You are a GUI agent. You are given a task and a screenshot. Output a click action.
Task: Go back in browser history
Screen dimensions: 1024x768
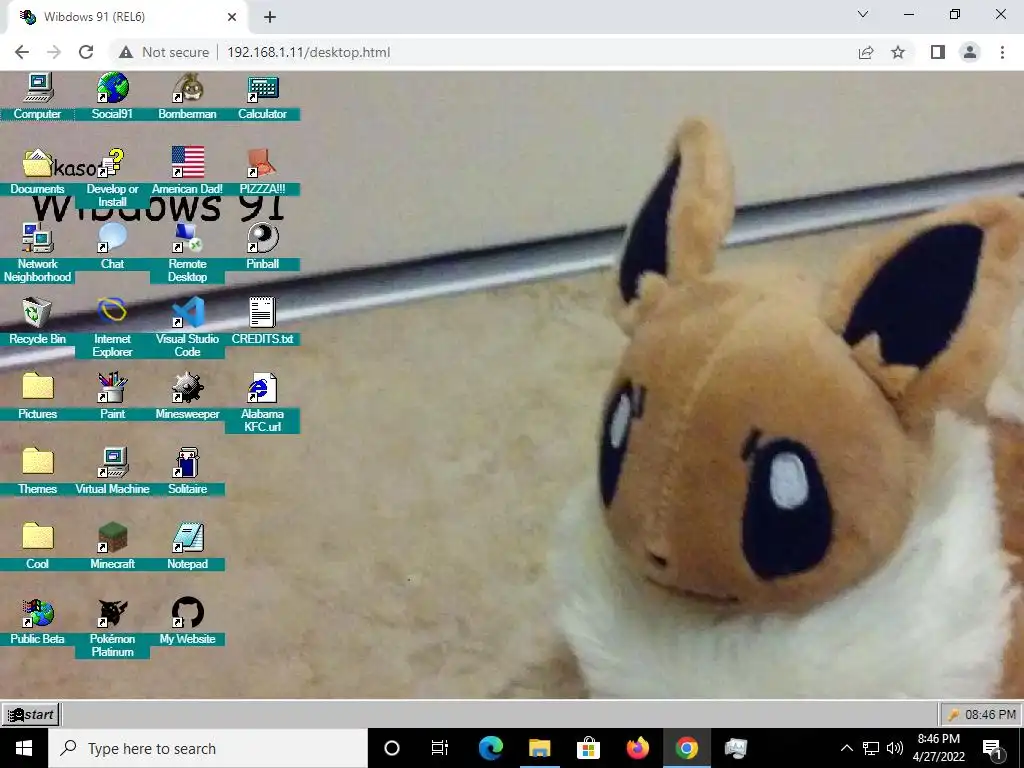click(x=22, y=52)
